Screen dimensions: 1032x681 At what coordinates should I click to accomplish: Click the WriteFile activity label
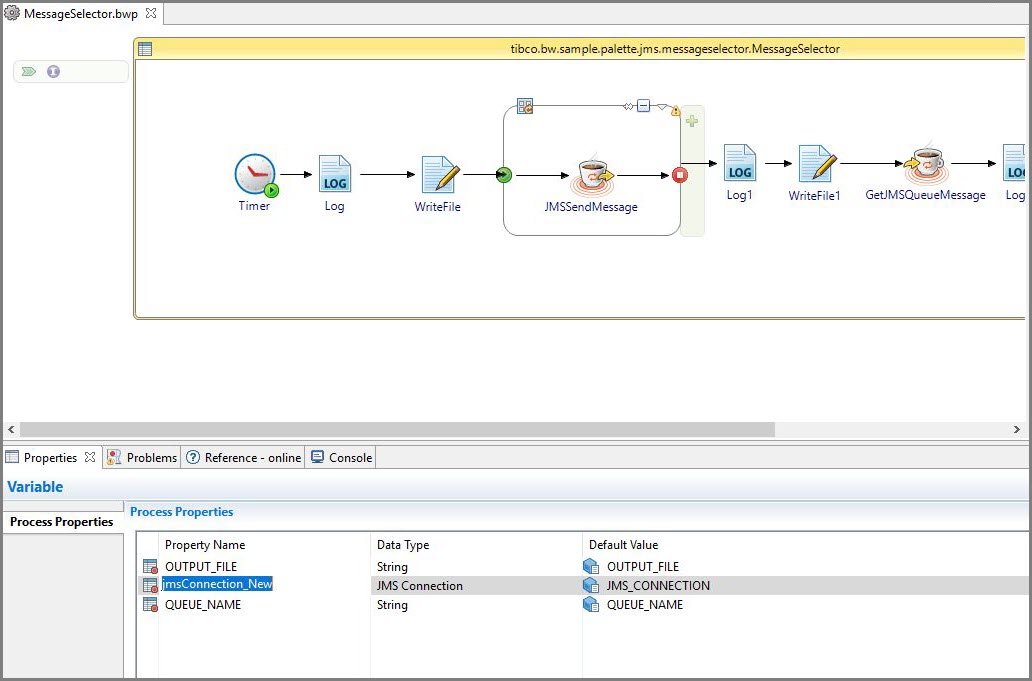[438, 207]
